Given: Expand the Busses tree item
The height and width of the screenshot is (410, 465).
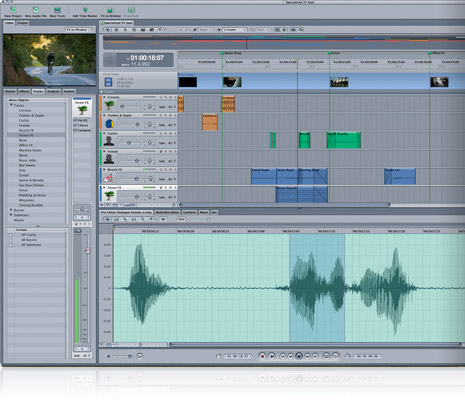Looking at the screenshot, I should pyautogui.click(x=11, y=210).
